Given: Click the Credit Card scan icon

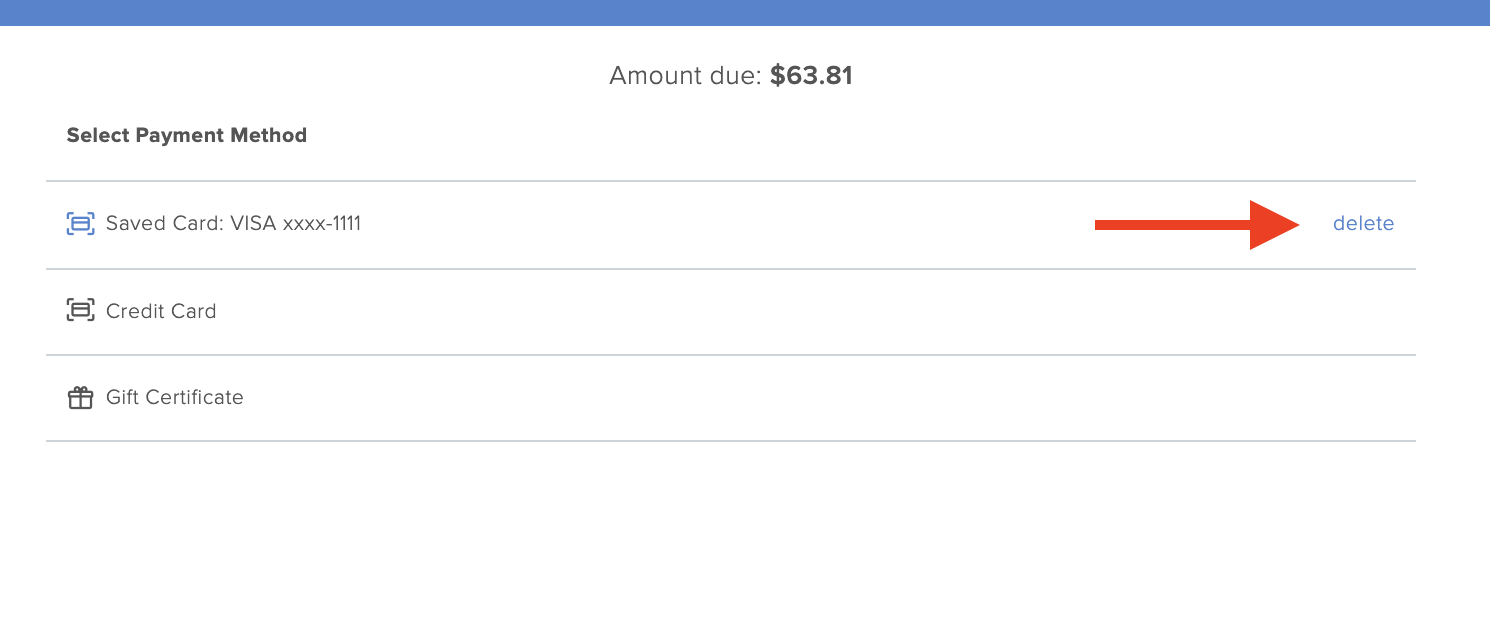Looking at the screenshot, I should tap(80, 311).
